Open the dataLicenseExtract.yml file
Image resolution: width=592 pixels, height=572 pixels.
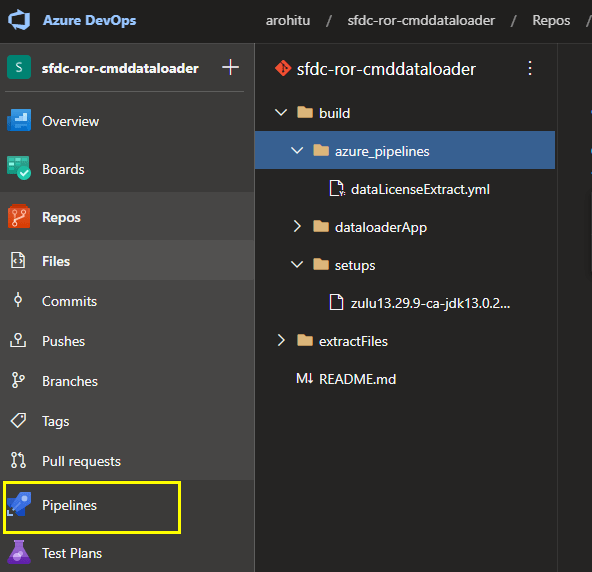[420, 189]
